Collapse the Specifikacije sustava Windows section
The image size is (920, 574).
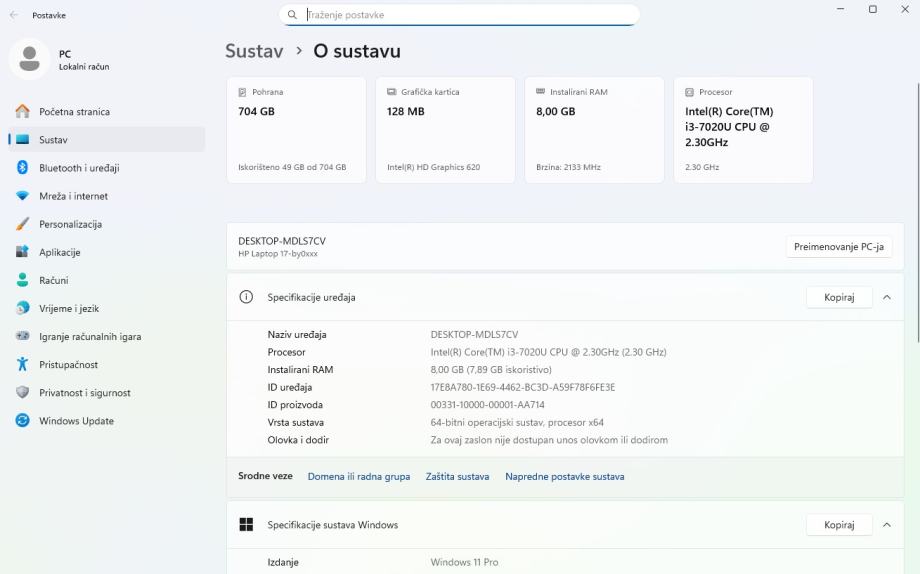[x=887, y=525]
